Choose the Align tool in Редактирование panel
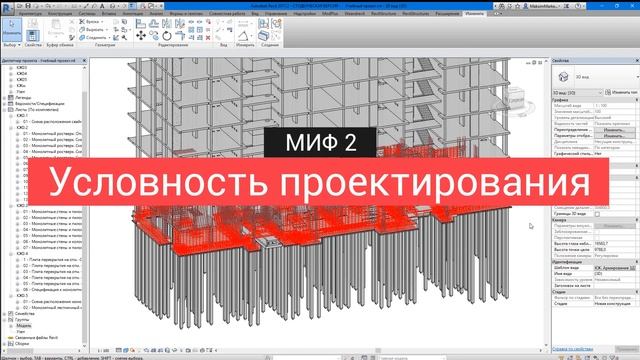Viewport: 640px width, 360px height. (141, 24)
